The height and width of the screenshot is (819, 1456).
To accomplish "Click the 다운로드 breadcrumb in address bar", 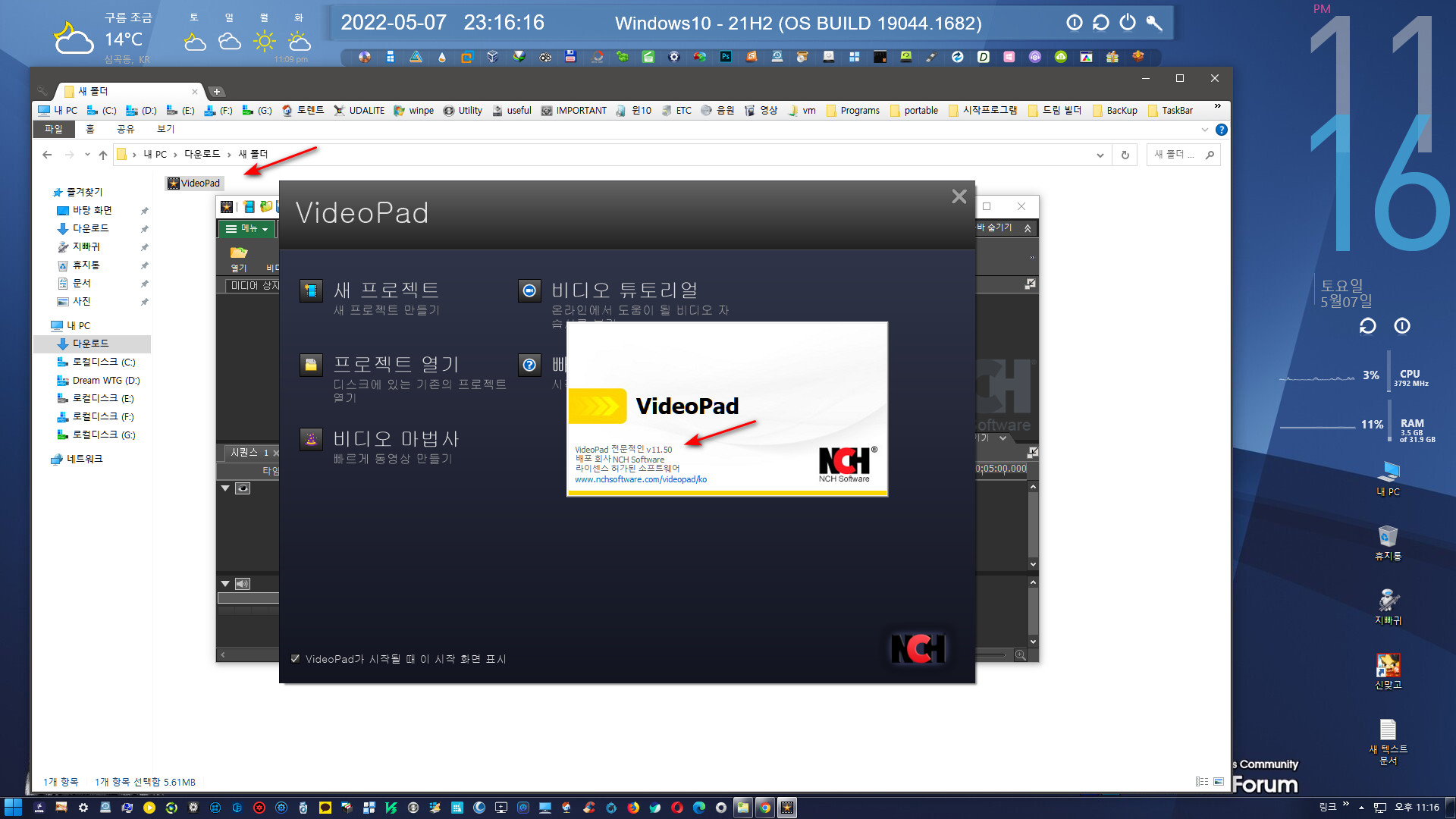I will click(202, 154).
